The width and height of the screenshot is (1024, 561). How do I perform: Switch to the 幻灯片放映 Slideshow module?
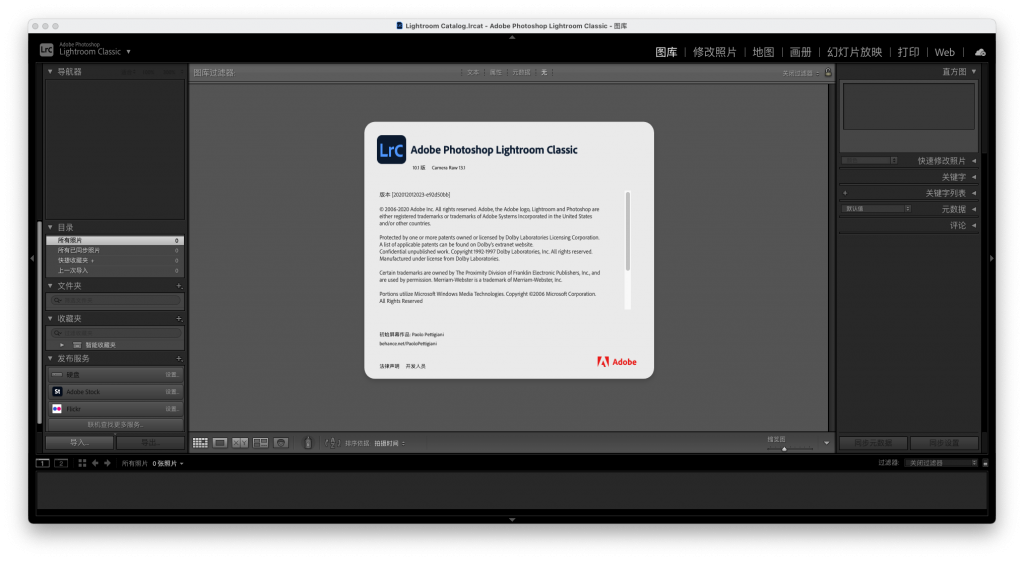(x=854, y=52)
